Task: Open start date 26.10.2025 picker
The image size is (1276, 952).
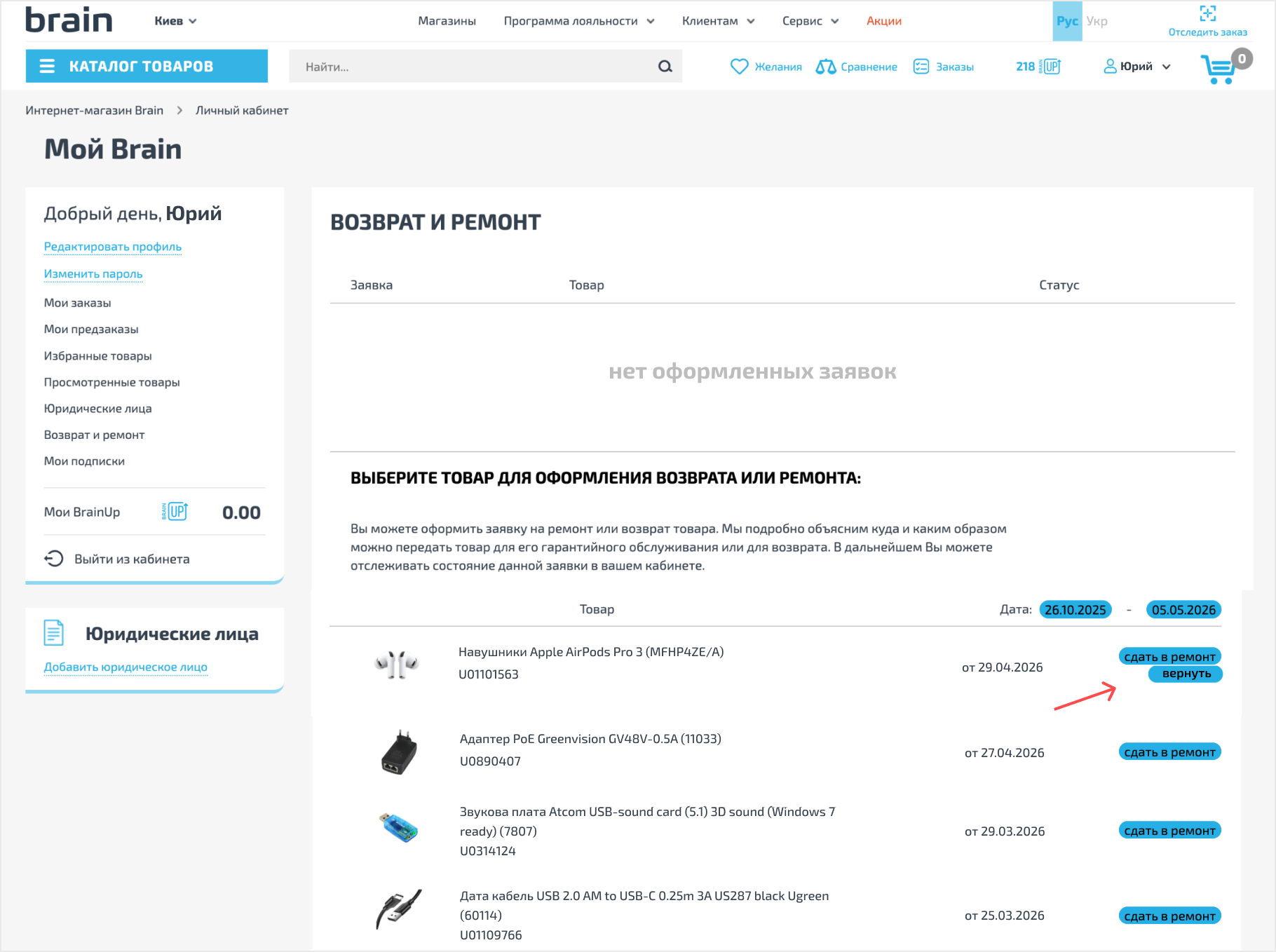Action: tap(1075, 609)
